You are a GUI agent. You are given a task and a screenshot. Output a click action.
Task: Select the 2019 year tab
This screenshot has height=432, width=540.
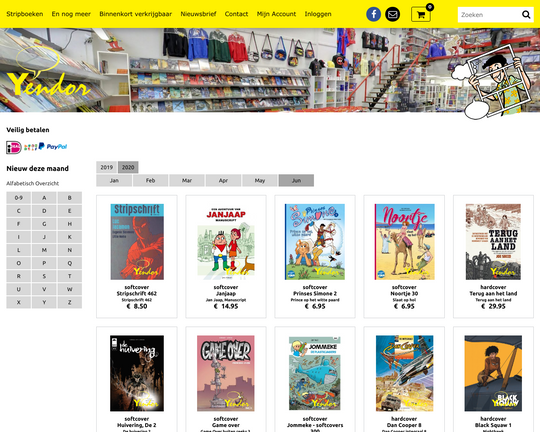[x=107, y=167]
